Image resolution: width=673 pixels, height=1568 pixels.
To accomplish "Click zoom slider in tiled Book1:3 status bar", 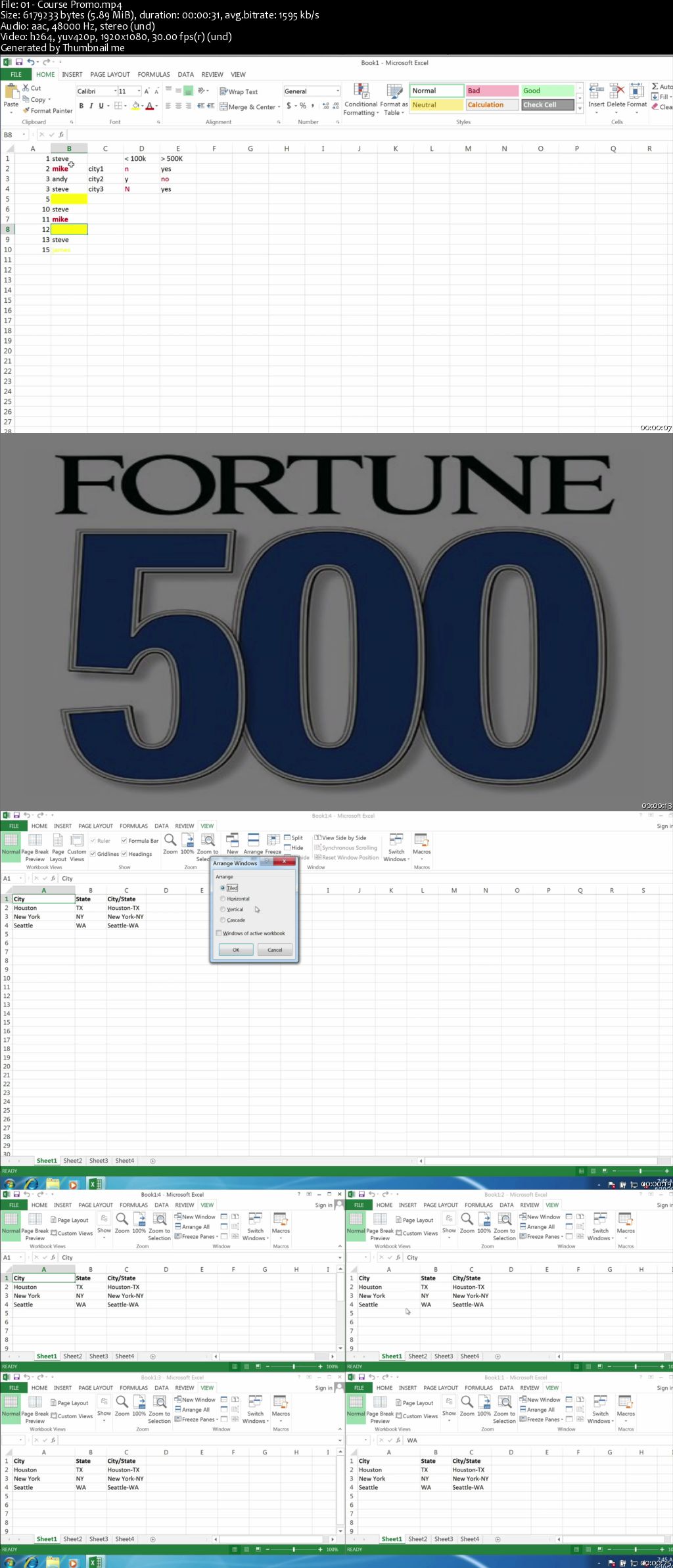I will click(294, 1549).
